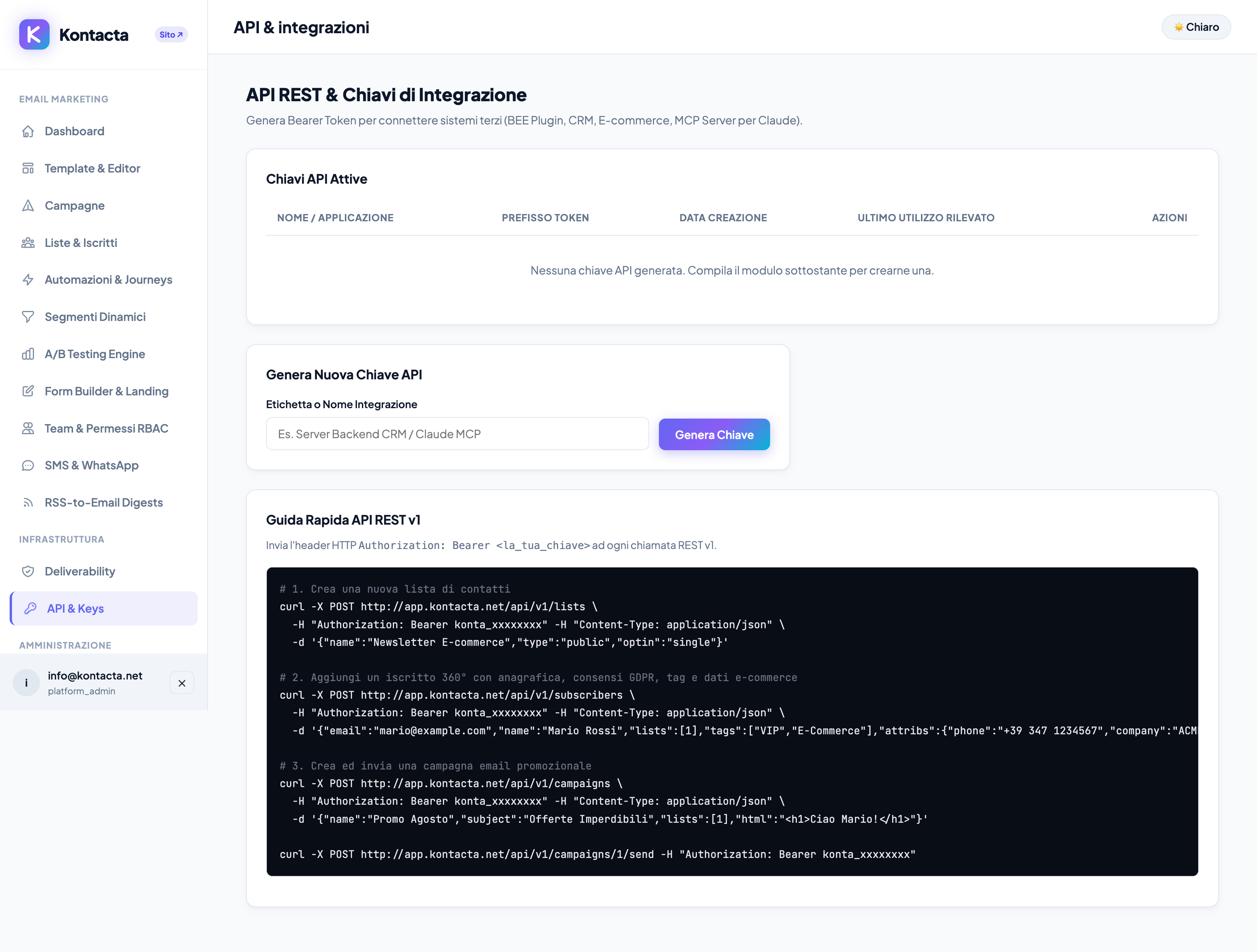Select API & Keys sidebar entry
The width and height of the screenshot is (1257, 952).
point(104,608)
